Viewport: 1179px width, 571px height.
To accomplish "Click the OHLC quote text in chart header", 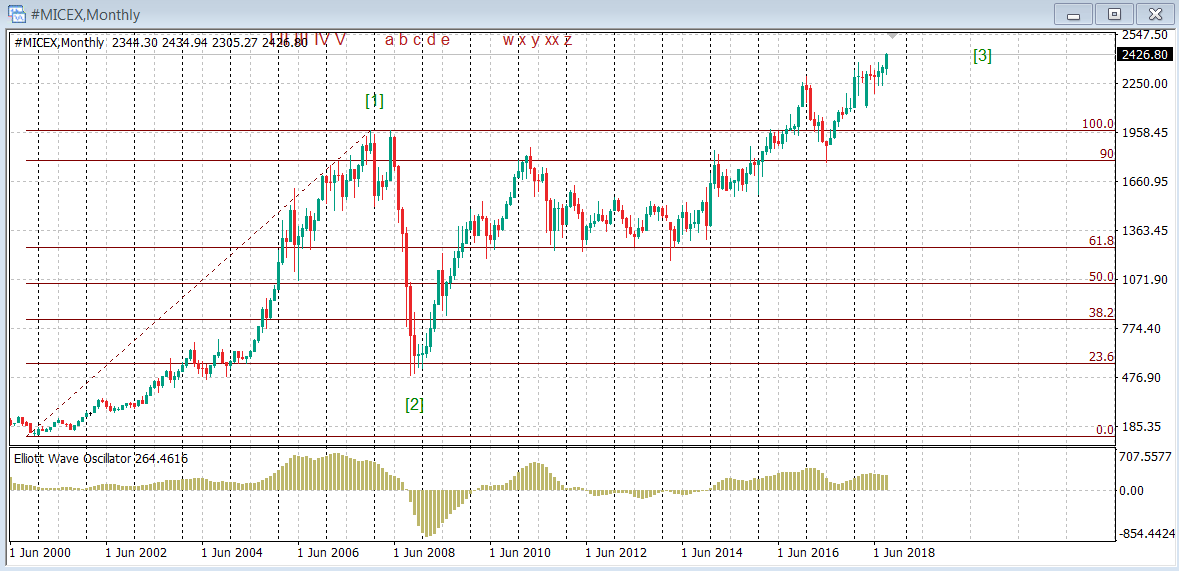I will point(210,43).
